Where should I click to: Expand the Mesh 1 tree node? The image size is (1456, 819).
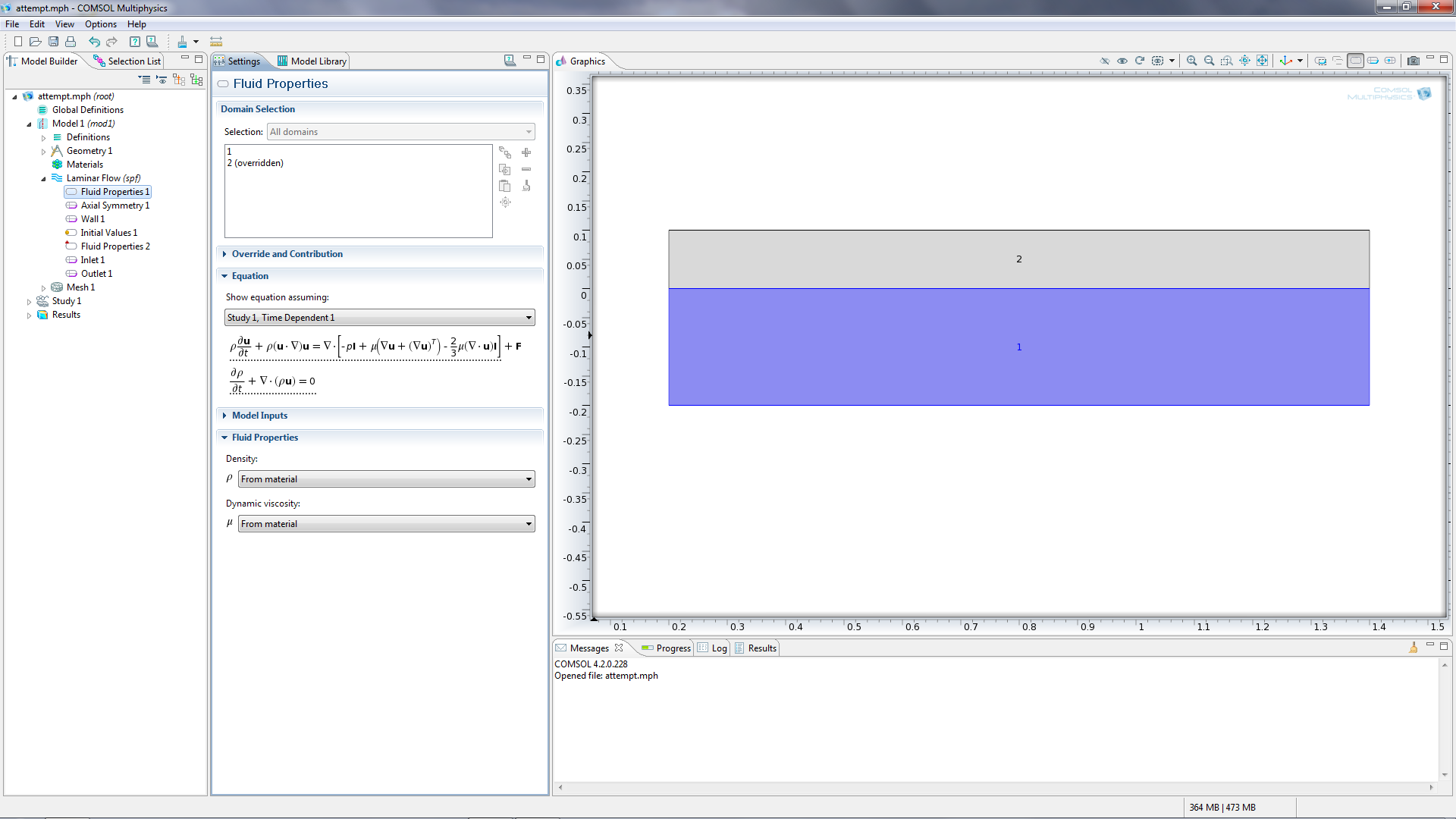point(43,288)
